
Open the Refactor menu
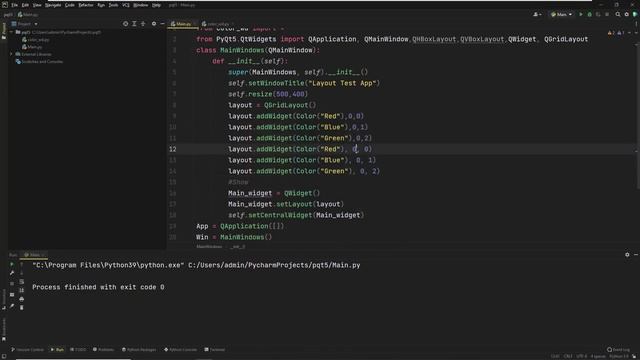point(86,5)
